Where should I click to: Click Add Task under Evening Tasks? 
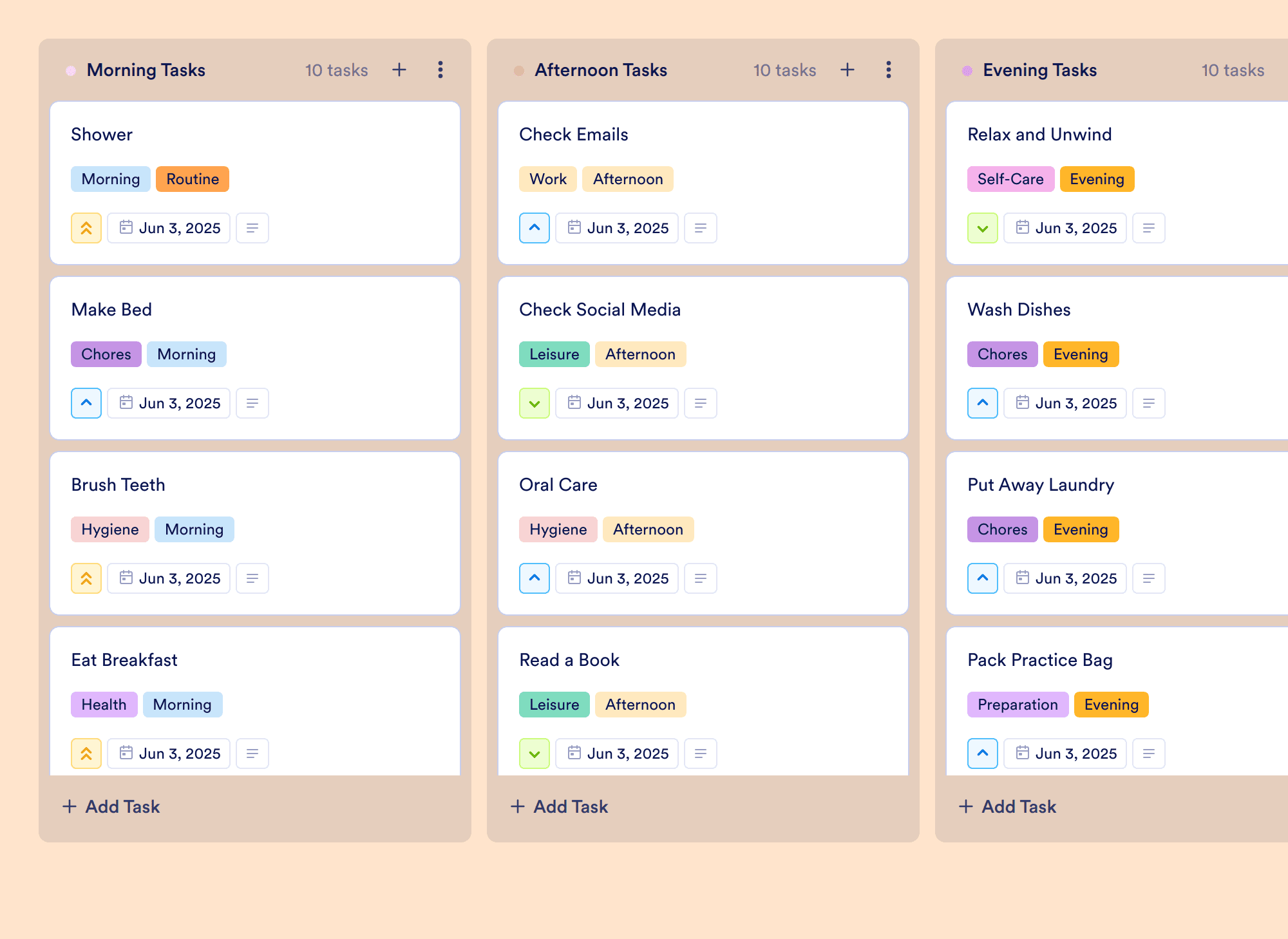click(1007, 806)
